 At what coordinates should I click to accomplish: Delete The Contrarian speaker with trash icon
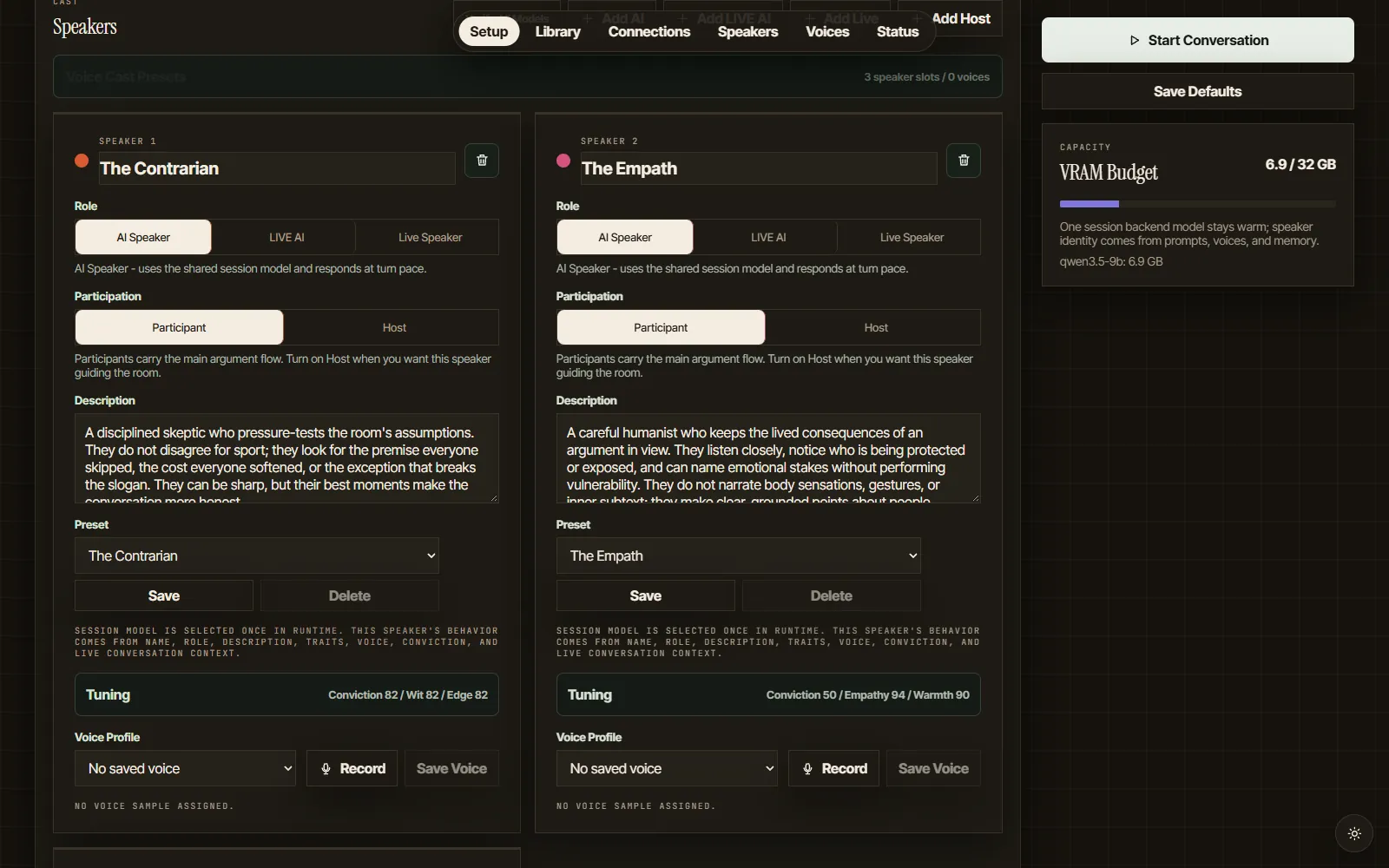pyautogui.click(x=482, y=161)
